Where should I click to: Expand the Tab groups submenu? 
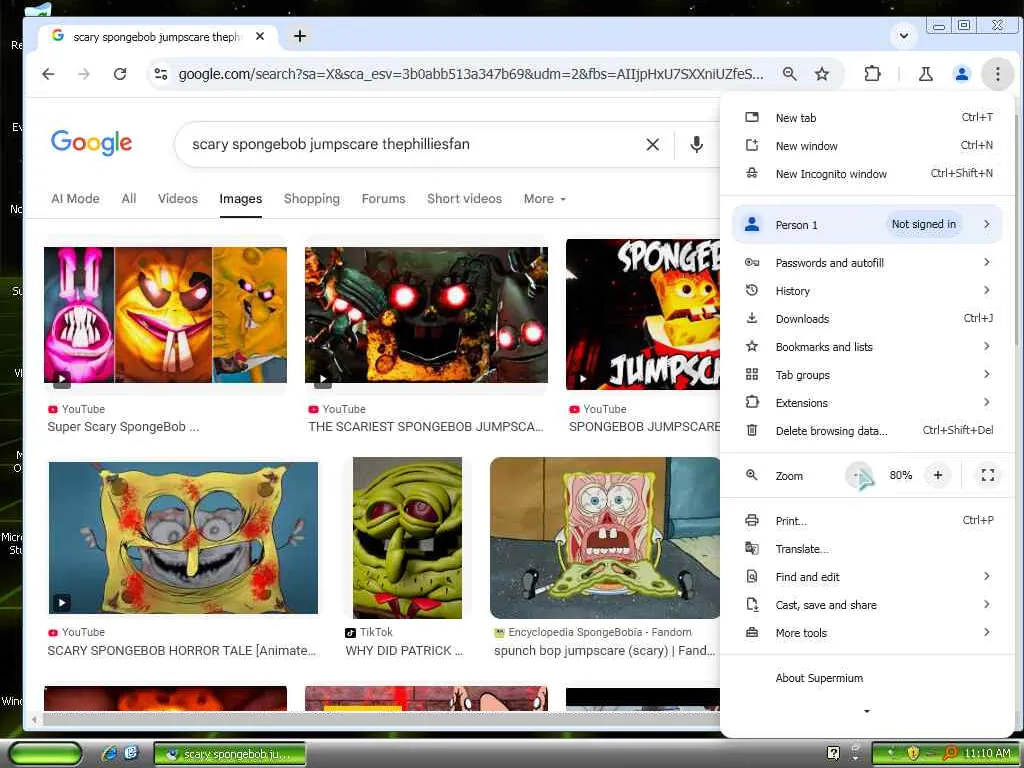tap(867, 375)
